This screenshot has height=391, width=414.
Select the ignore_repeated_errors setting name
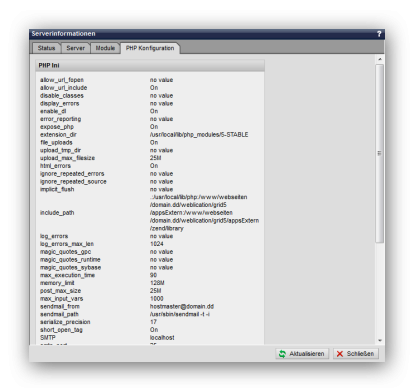(72, 174)
